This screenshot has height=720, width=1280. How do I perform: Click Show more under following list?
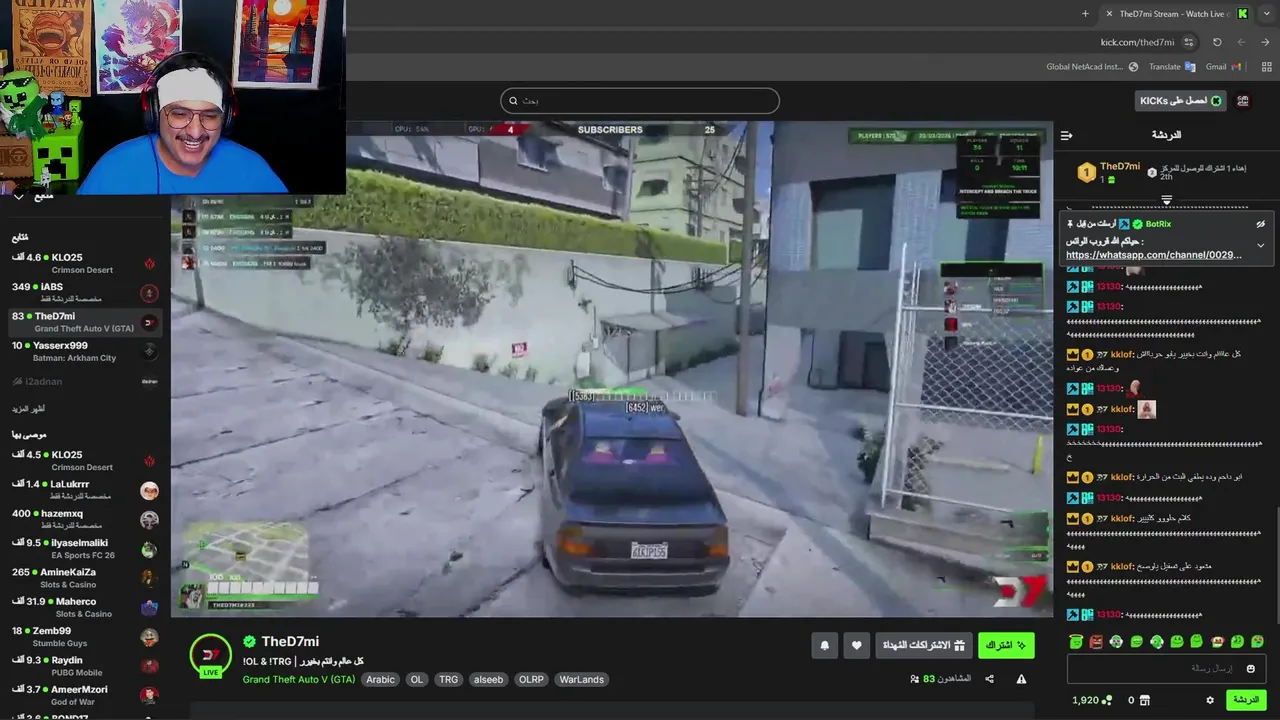[x=29, y=409]
